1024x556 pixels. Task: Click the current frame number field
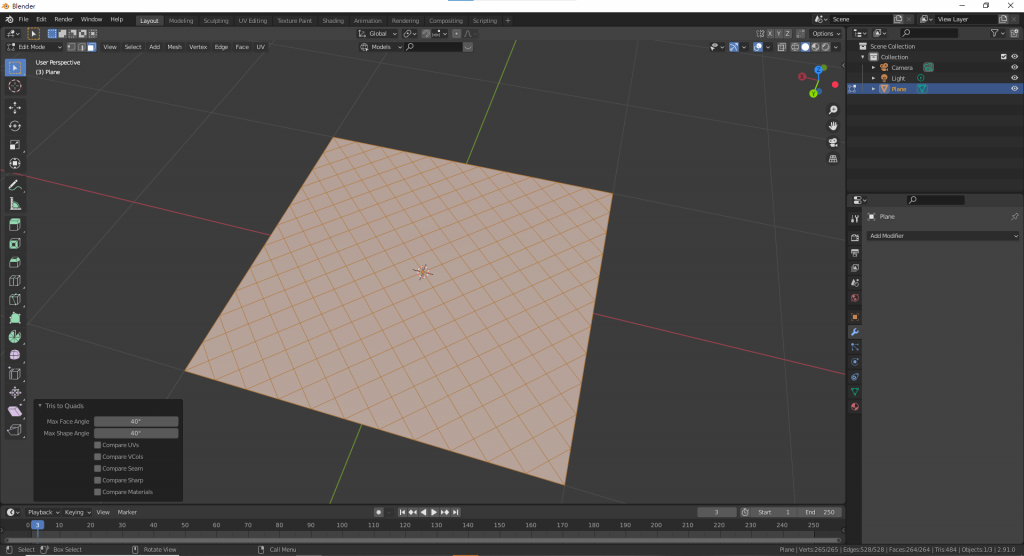click(x=716, y=512)
